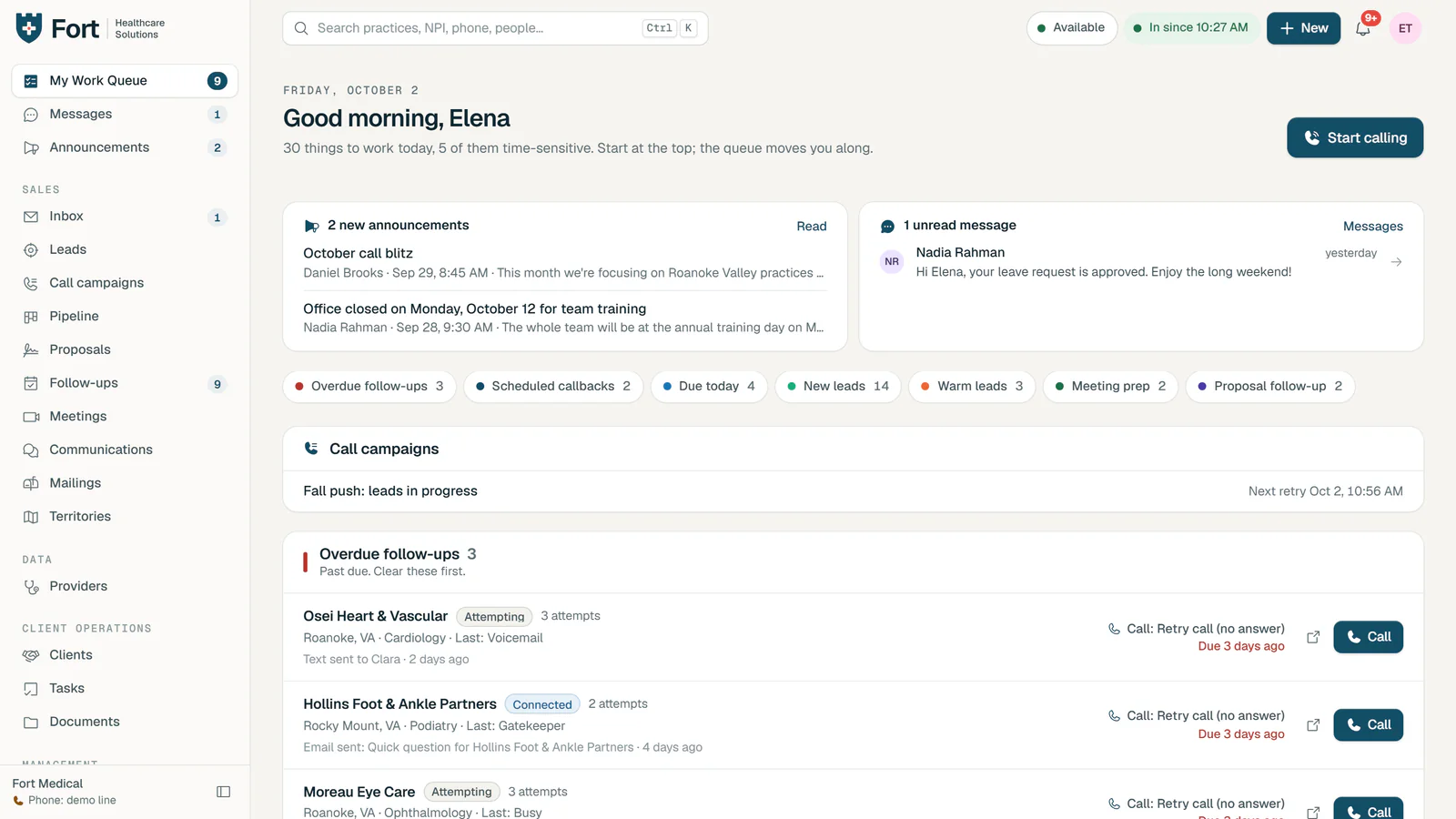Open Announcements page
The image size is (1456, 819).
125,147
